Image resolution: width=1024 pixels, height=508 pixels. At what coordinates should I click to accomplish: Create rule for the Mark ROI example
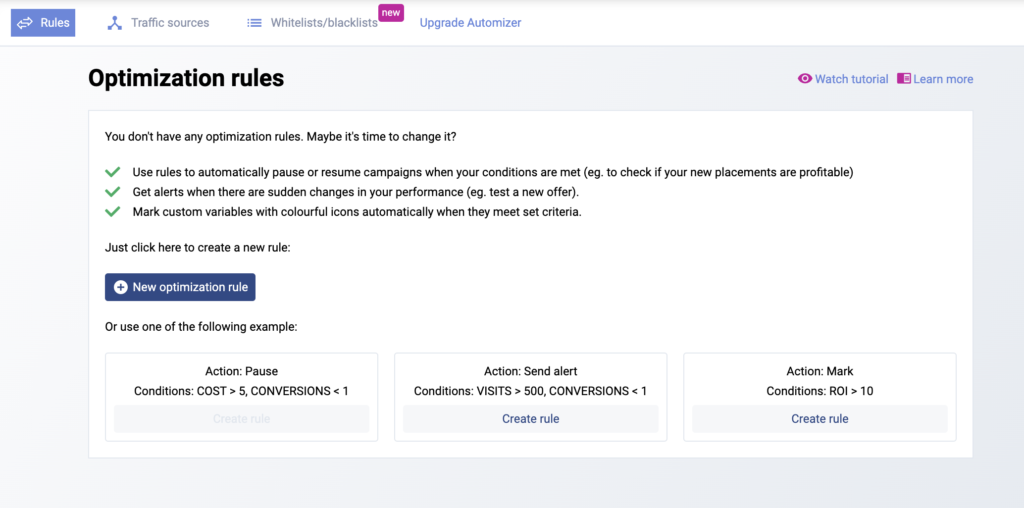(820, 419)
